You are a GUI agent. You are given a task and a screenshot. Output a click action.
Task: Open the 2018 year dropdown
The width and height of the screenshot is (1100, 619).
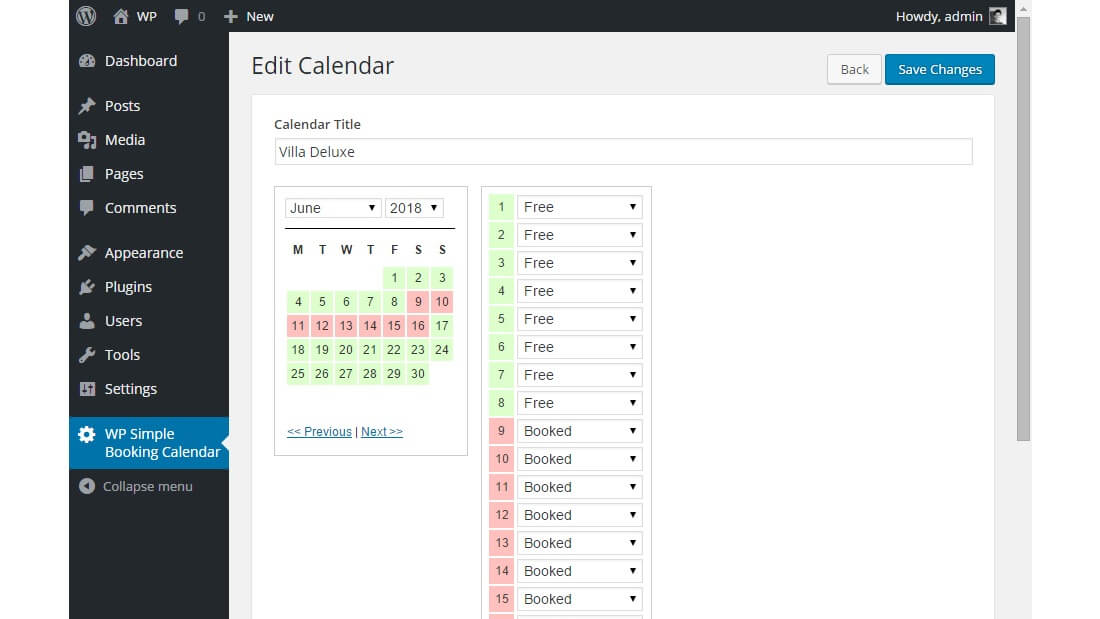click(414, 208)
